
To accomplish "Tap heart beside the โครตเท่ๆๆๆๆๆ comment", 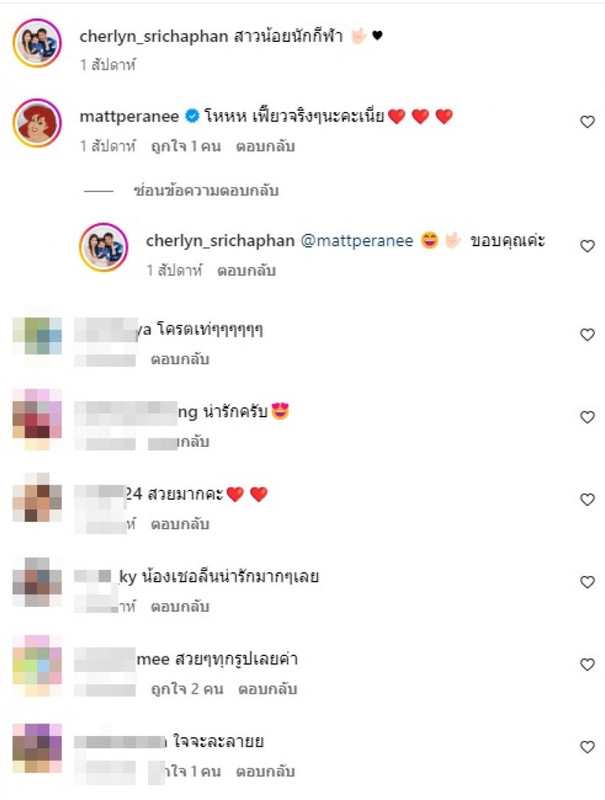I will click(587, 335).
